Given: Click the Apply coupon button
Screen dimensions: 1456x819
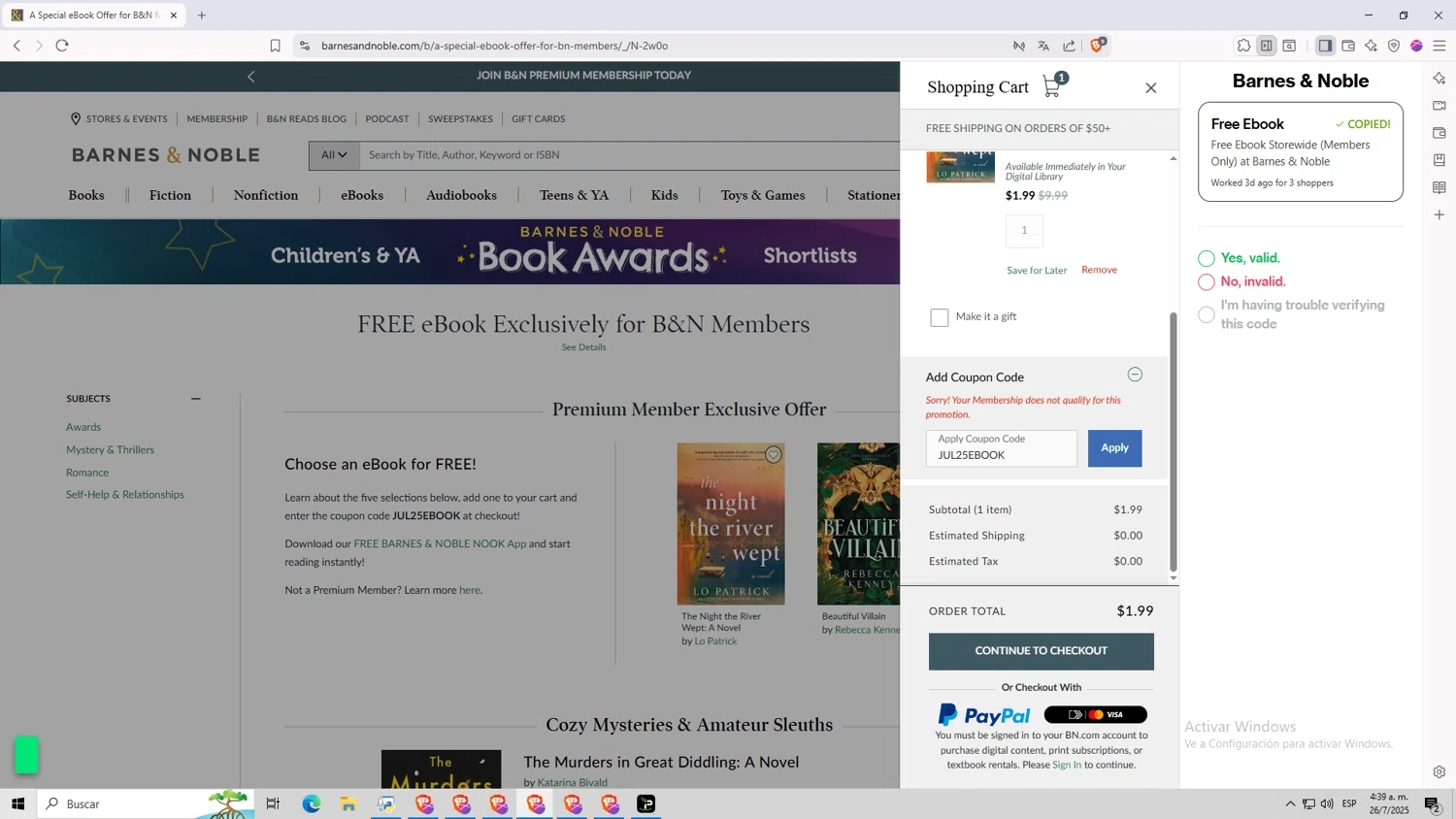Looking at the screenshot, I should point(1114,447).
